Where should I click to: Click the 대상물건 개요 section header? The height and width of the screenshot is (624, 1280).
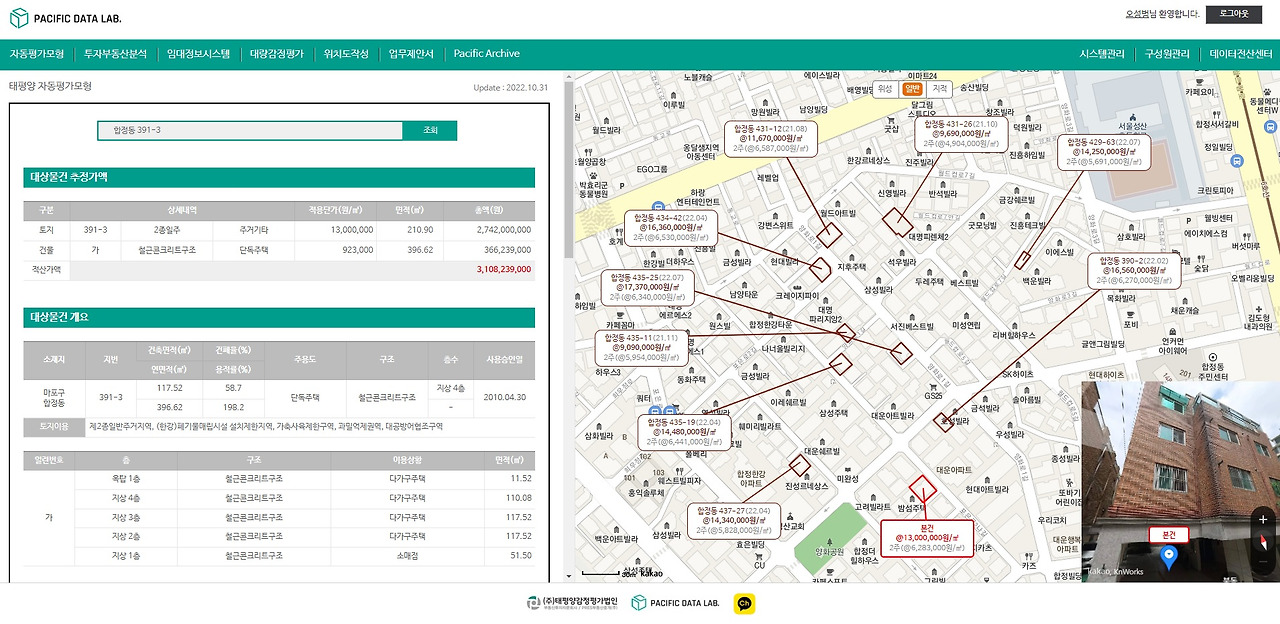pos(279,317)
